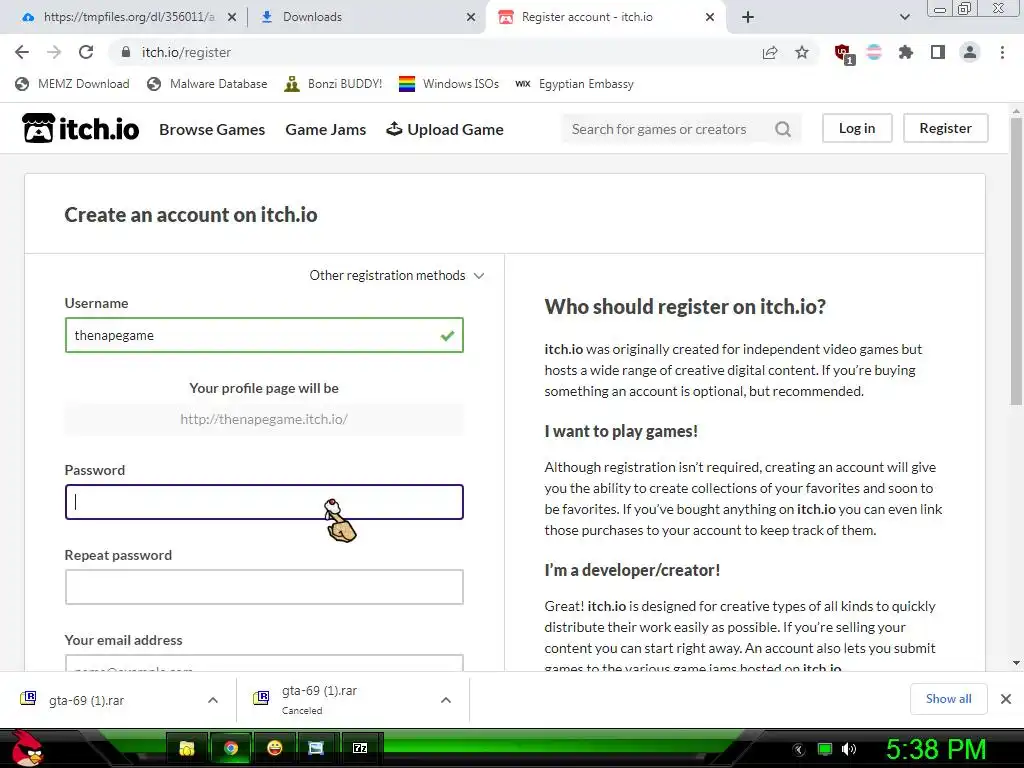Expand Other registration methods dropdown
The image size is (1024, 768).
[x=397, y=276]
